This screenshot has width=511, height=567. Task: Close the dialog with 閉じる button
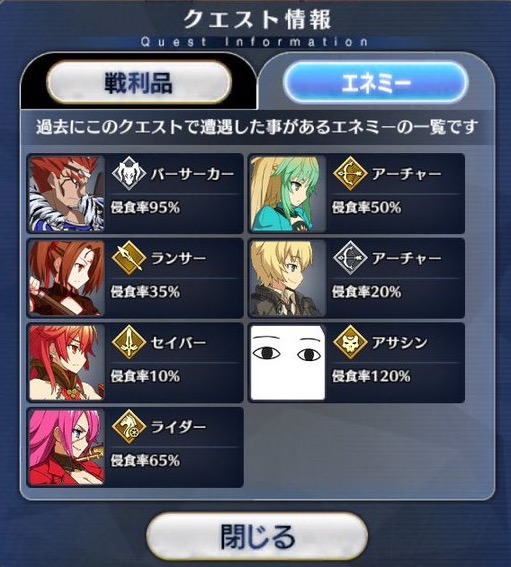pos(257,537)
